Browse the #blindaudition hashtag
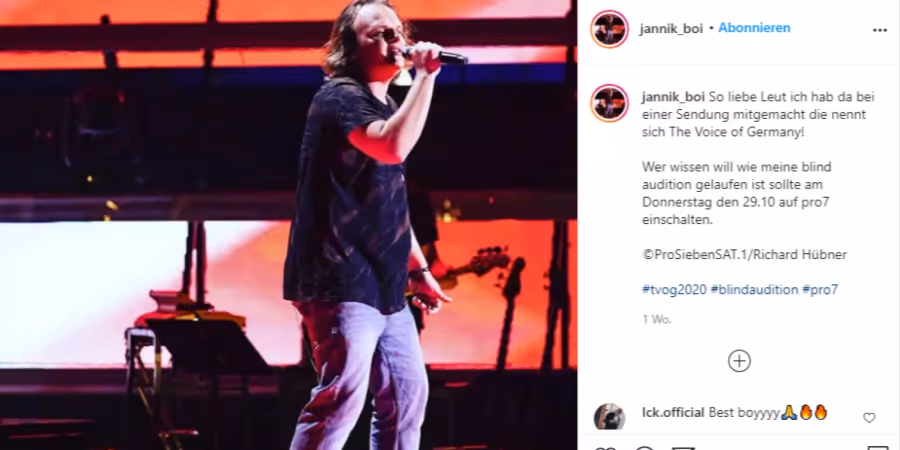 tap(754, 290)
